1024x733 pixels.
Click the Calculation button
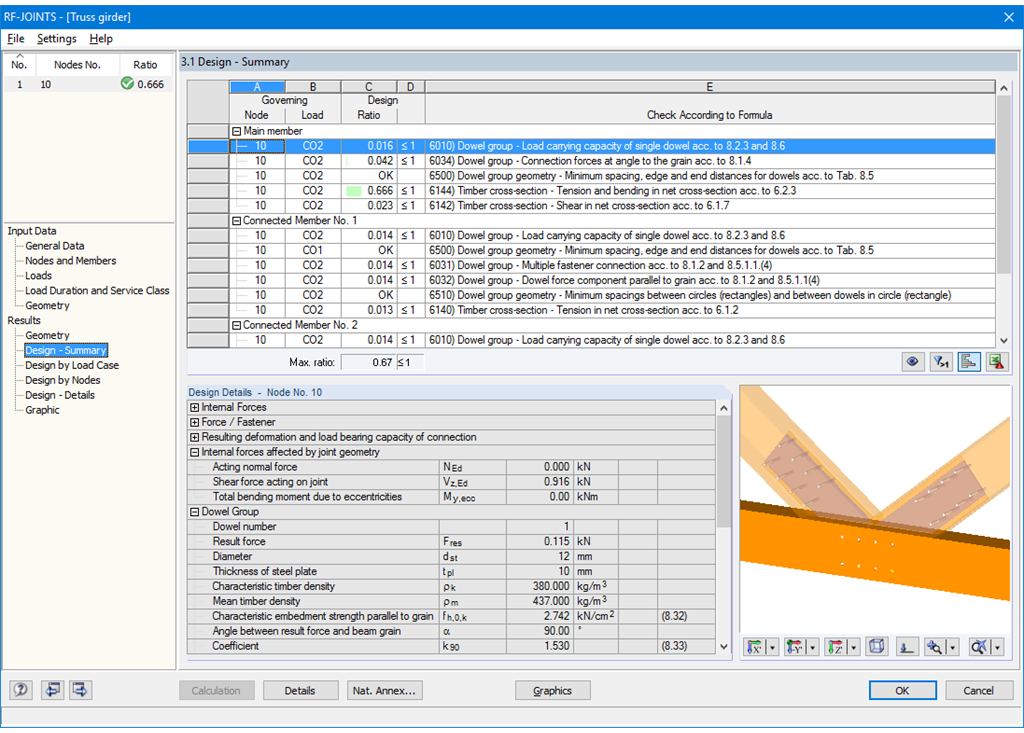(216, 691)
